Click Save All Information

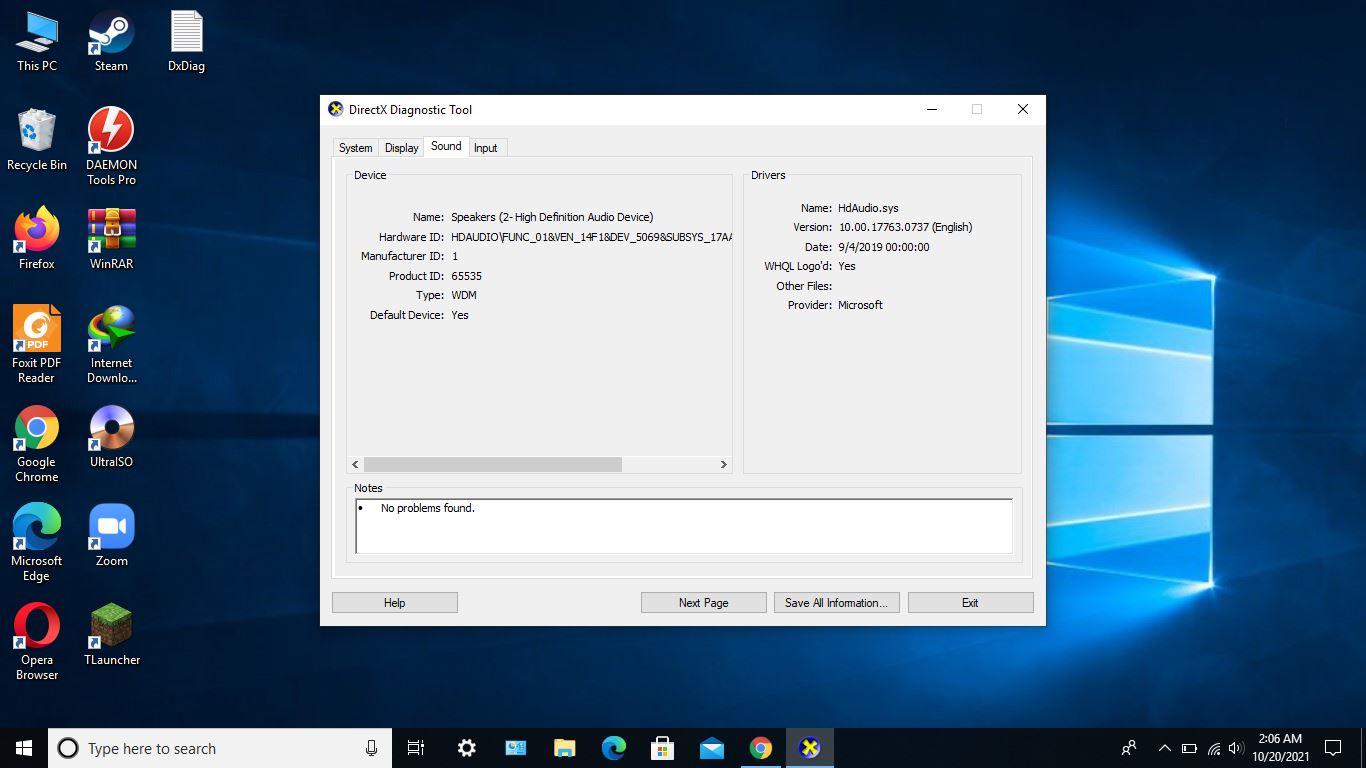[x=836, y=602]
